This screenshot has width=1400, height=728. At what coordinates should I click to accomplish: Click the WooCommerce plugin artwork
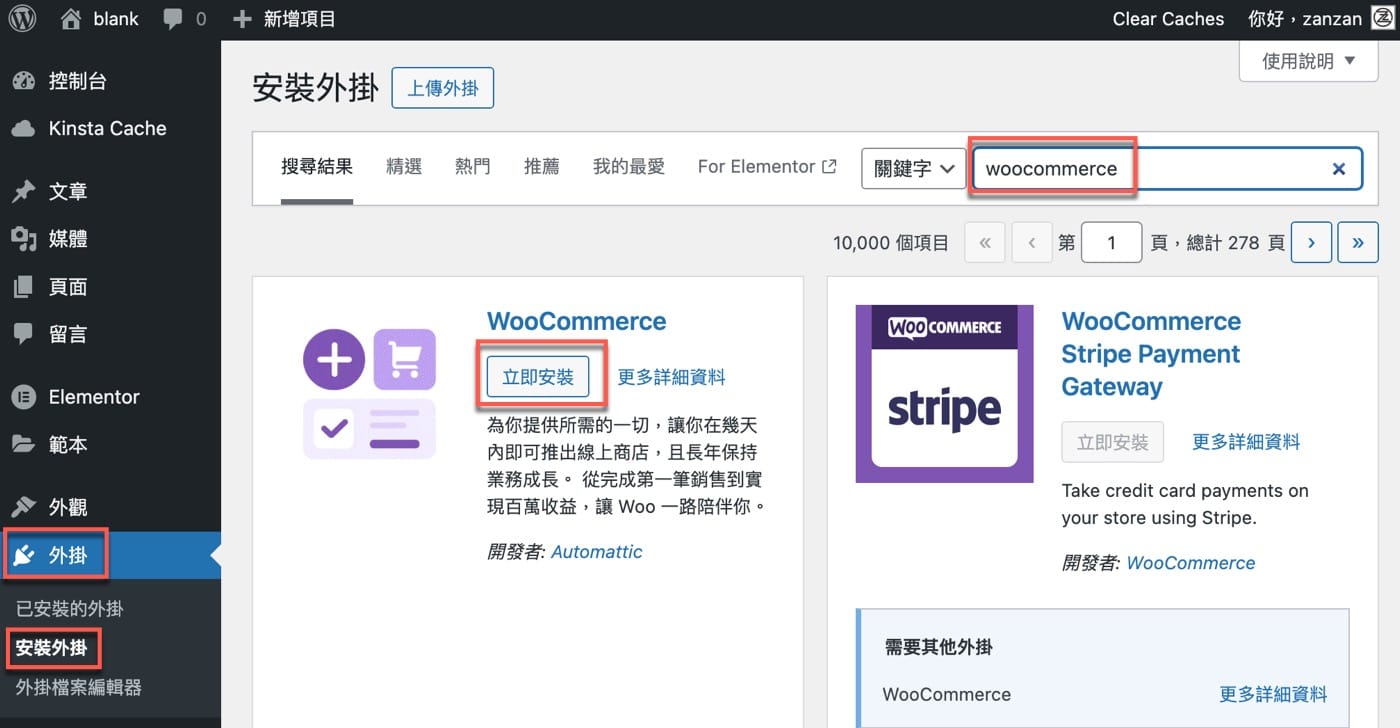click(x=370, y=394)
